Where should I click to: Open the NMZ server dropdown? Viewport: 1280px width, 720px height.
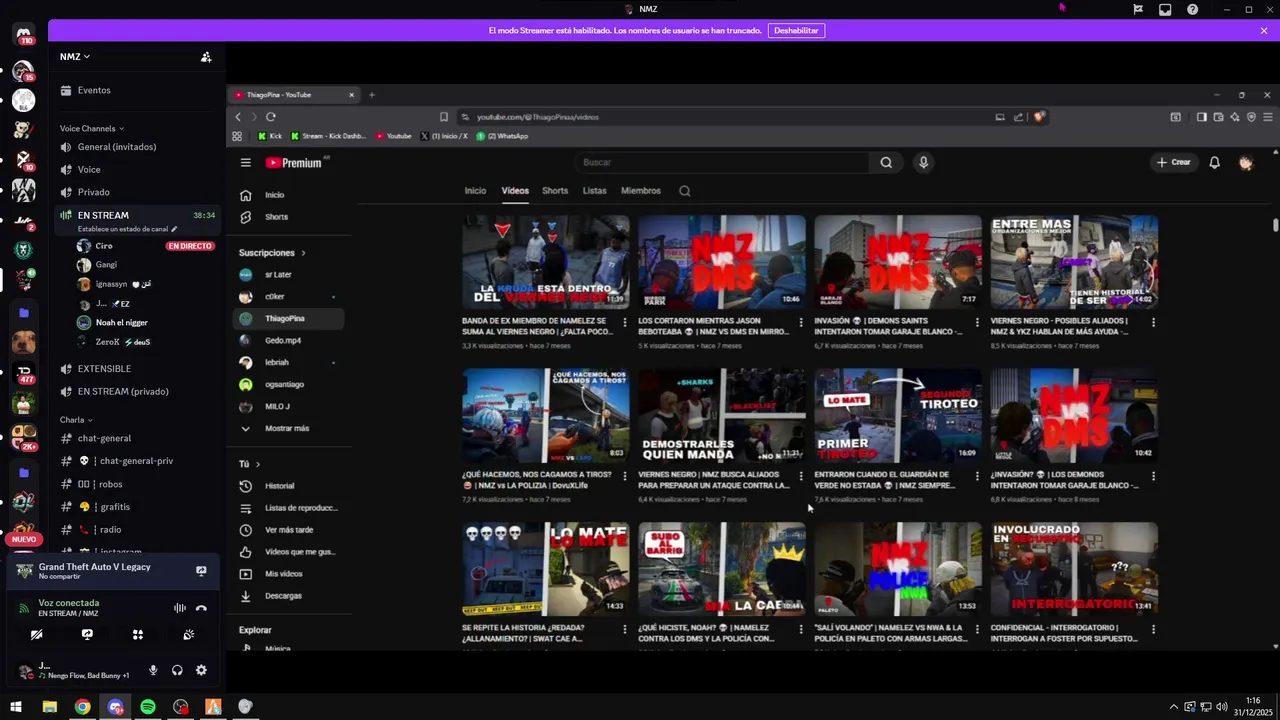75,56
